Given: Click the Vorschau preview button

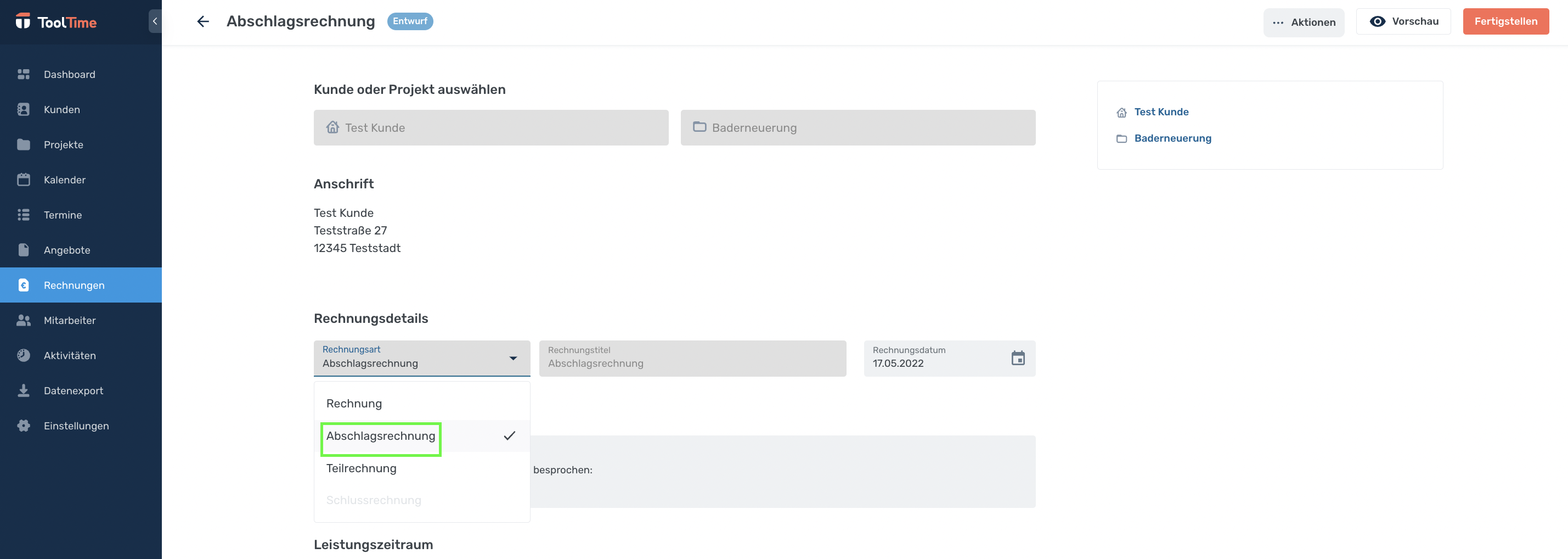Looking at the screenshot, I should pos(1403,21).
